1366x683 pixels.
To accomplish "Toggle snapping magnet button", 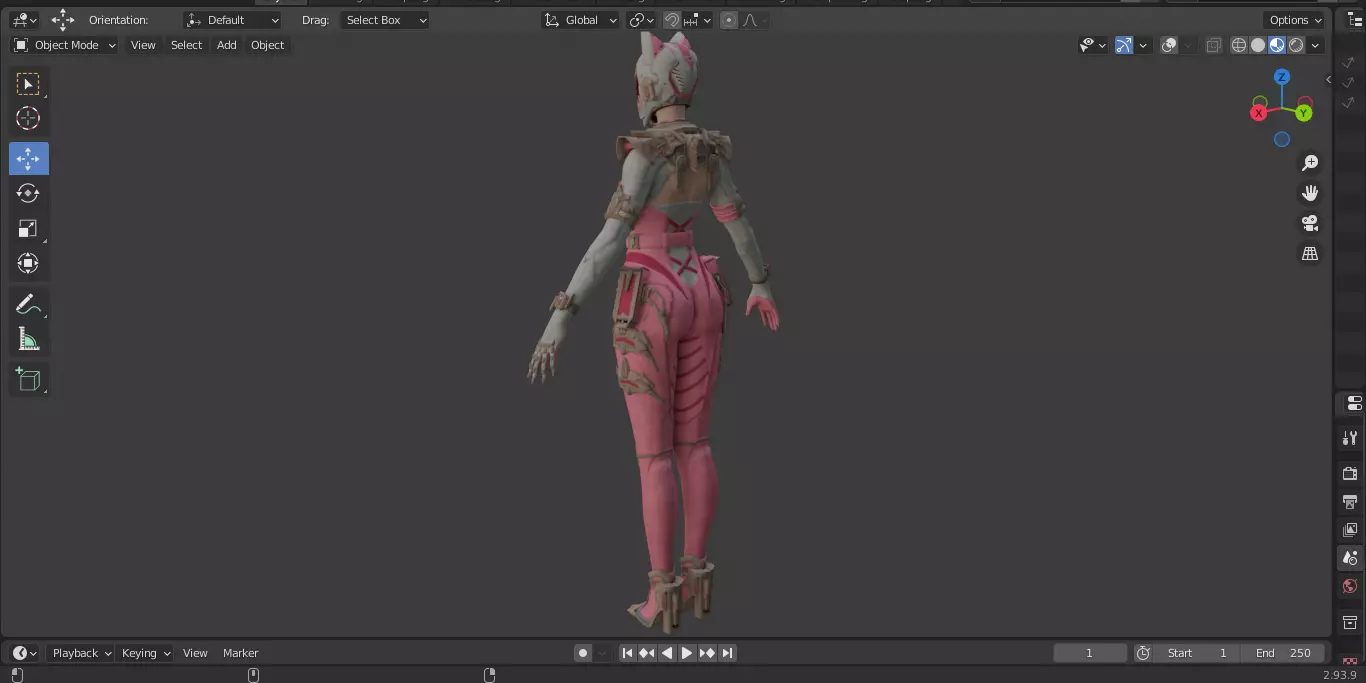I will click(672, 20).
